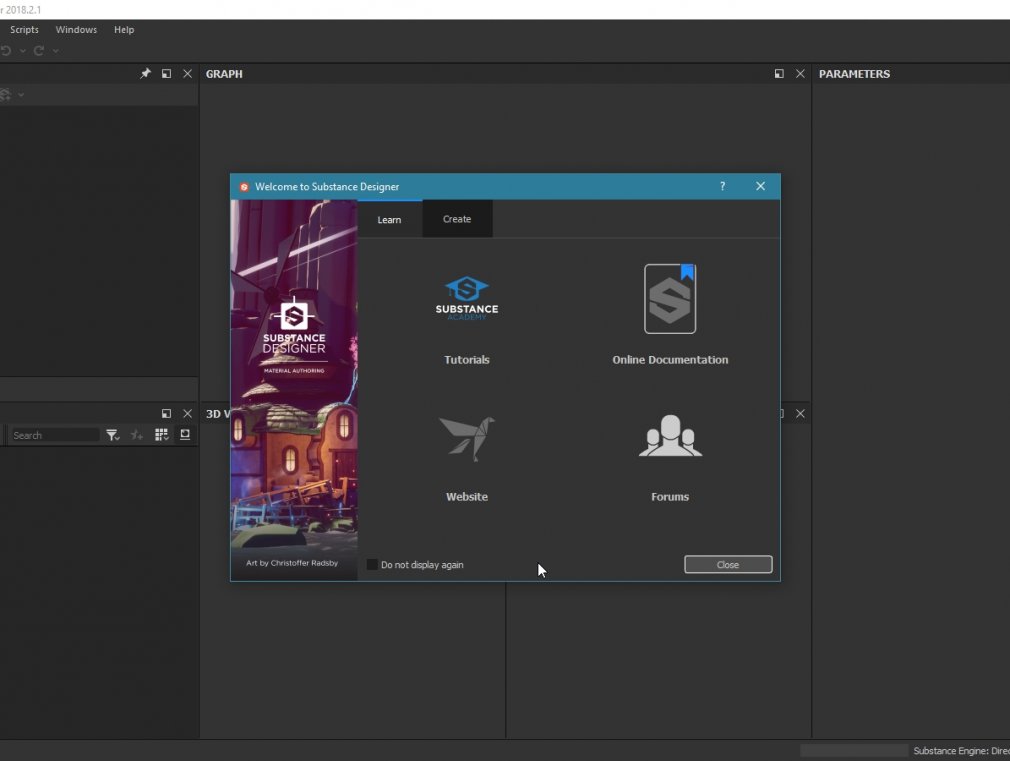Image resolution: width=1010 pixels, height=761 pixels.
Task: Open the Undo history dropdown arrow
Action: [23, 50]
